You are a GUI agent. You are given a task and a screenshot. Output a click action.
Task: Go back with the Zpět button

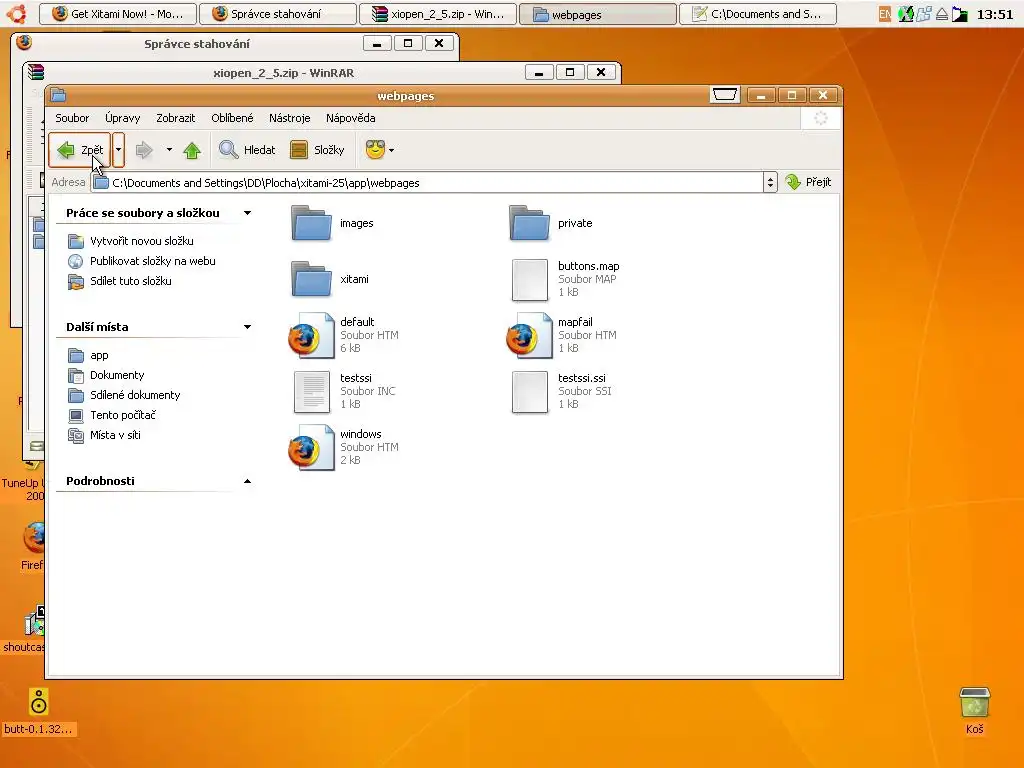click(x=80, y=150)
